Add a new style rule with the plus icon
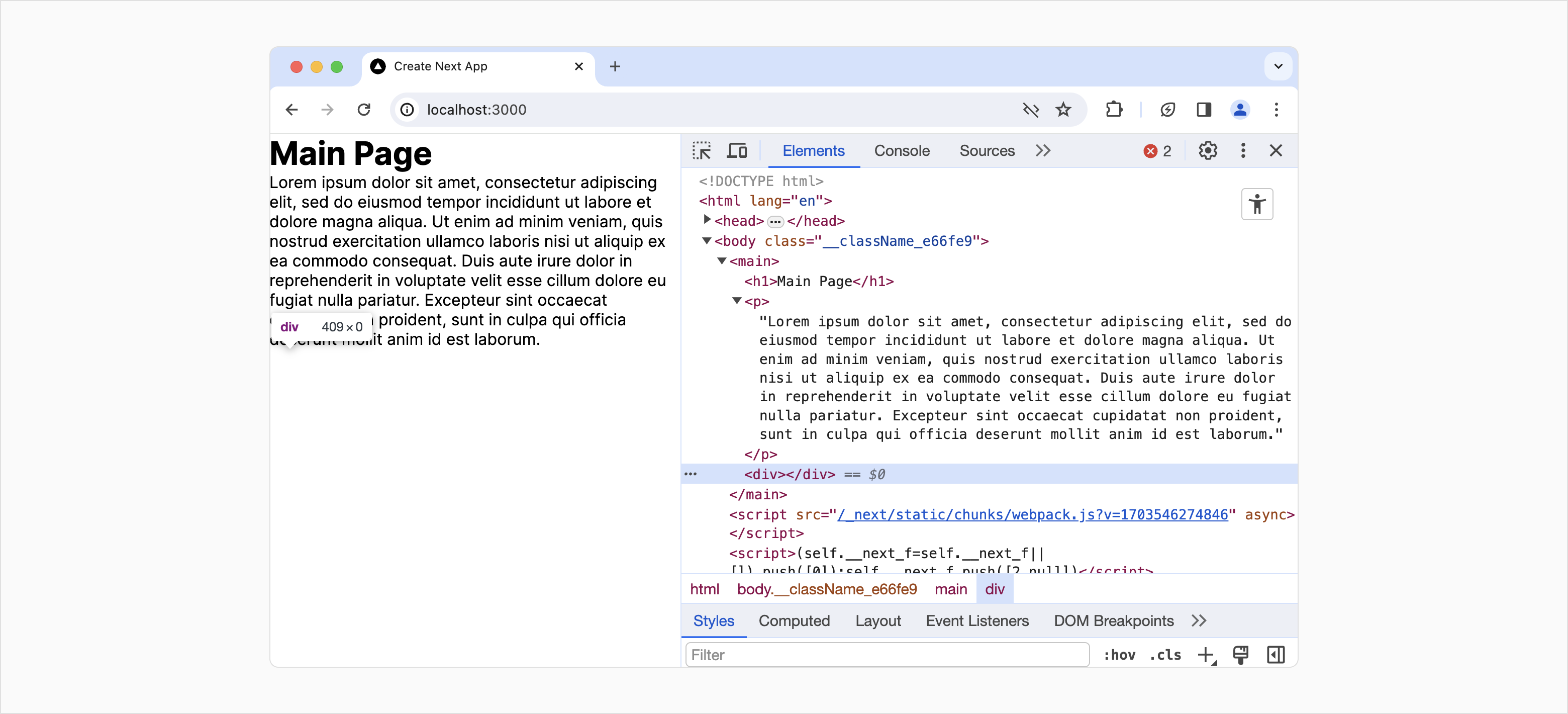The image size is (1568, 714). [1206, 654]
